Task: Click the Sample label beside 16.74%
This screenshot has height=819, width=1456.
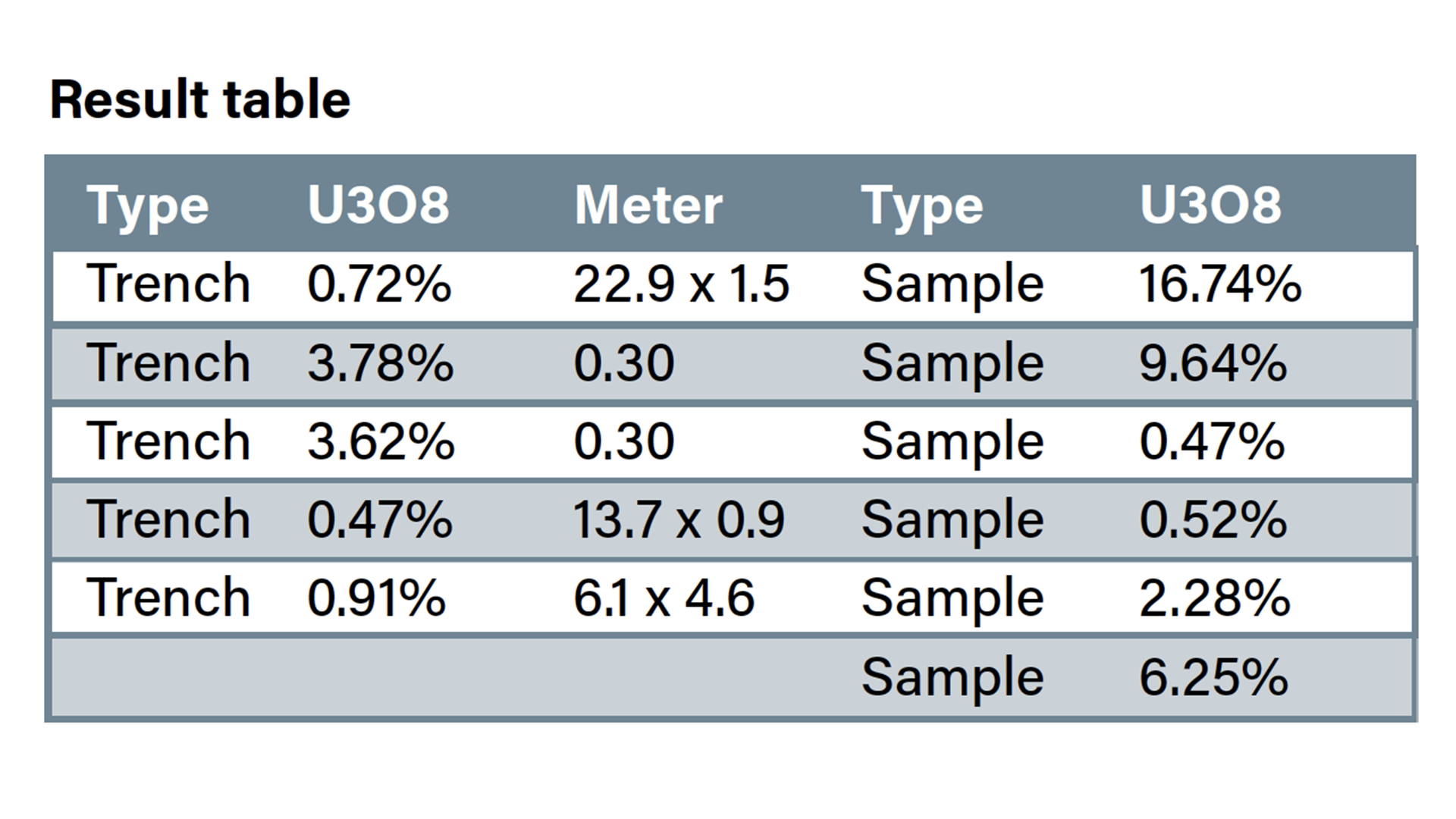Action: [952, 284]
